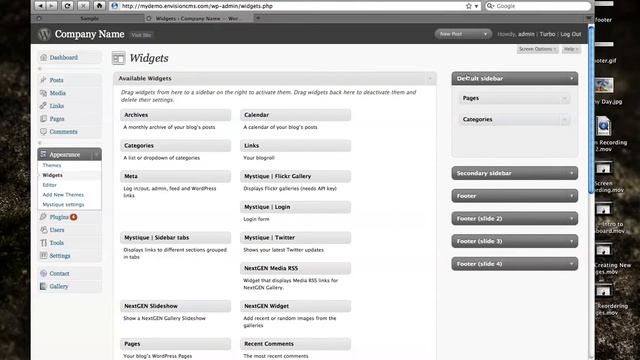Click the Gallery icon in sidebar
The height and width of the screenshot is (360, 640).
tap(43, 286)
